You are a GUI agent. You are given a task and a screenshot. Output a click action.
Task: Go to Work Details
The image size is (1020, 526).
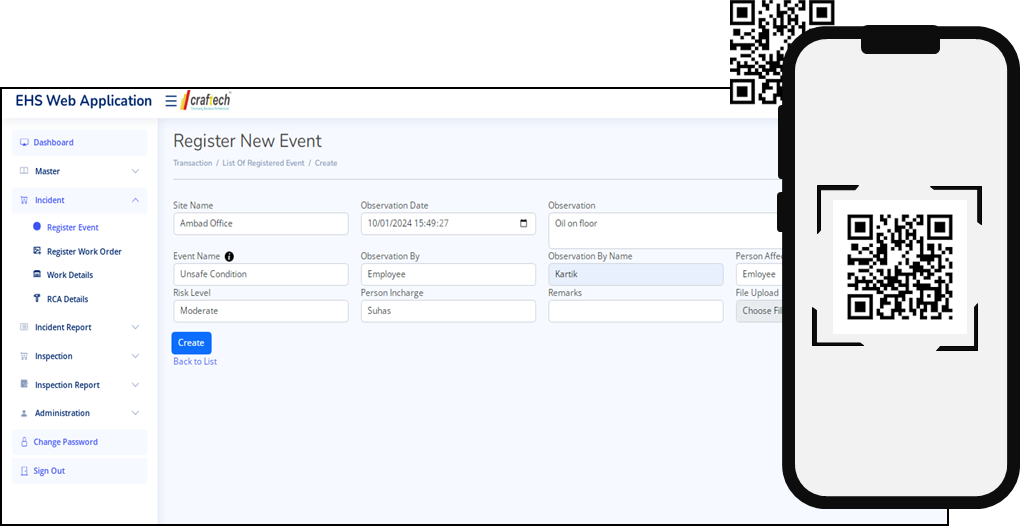pos(70,275)
